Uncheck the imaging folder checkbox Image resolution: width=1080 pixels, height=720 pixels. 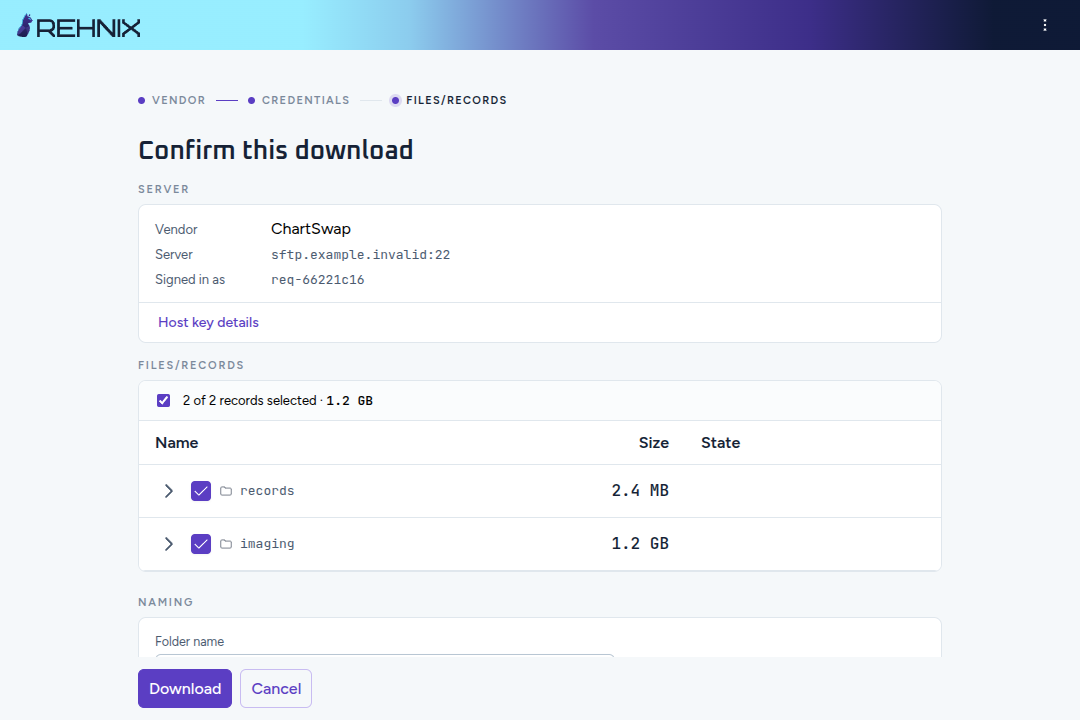pos(200,544)
